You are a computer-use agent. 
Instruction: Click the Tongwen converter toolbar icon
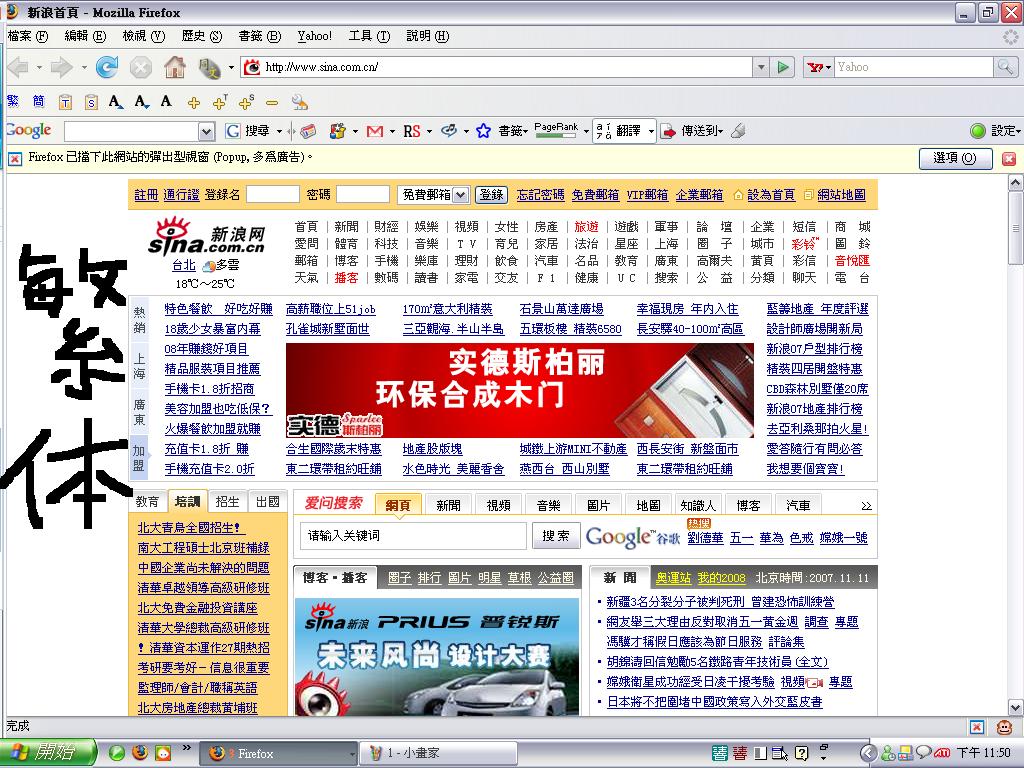(210, 67)
